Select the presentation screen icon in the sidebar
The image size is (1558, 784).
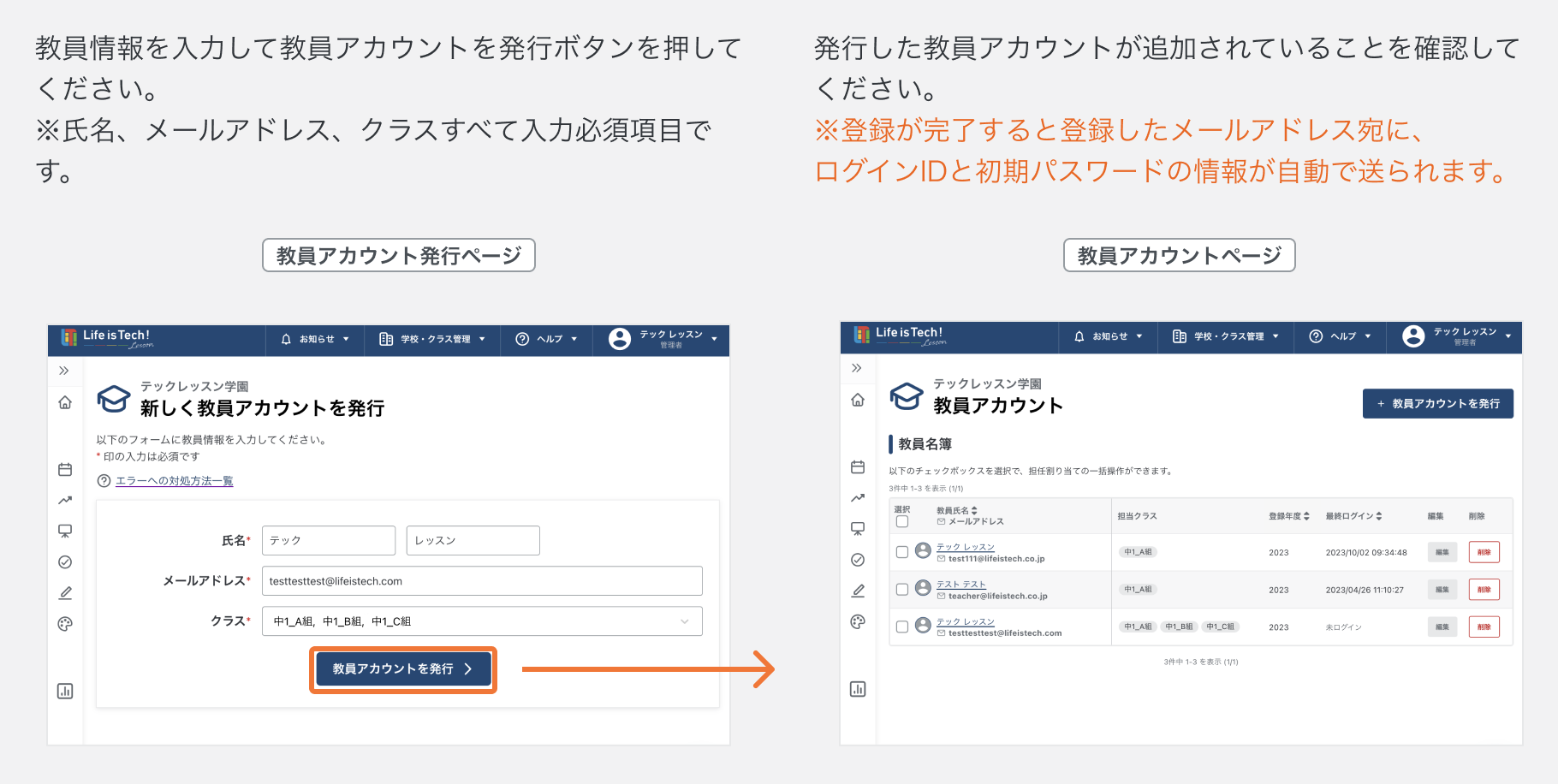pyautogui.click(x=64, y=531)
